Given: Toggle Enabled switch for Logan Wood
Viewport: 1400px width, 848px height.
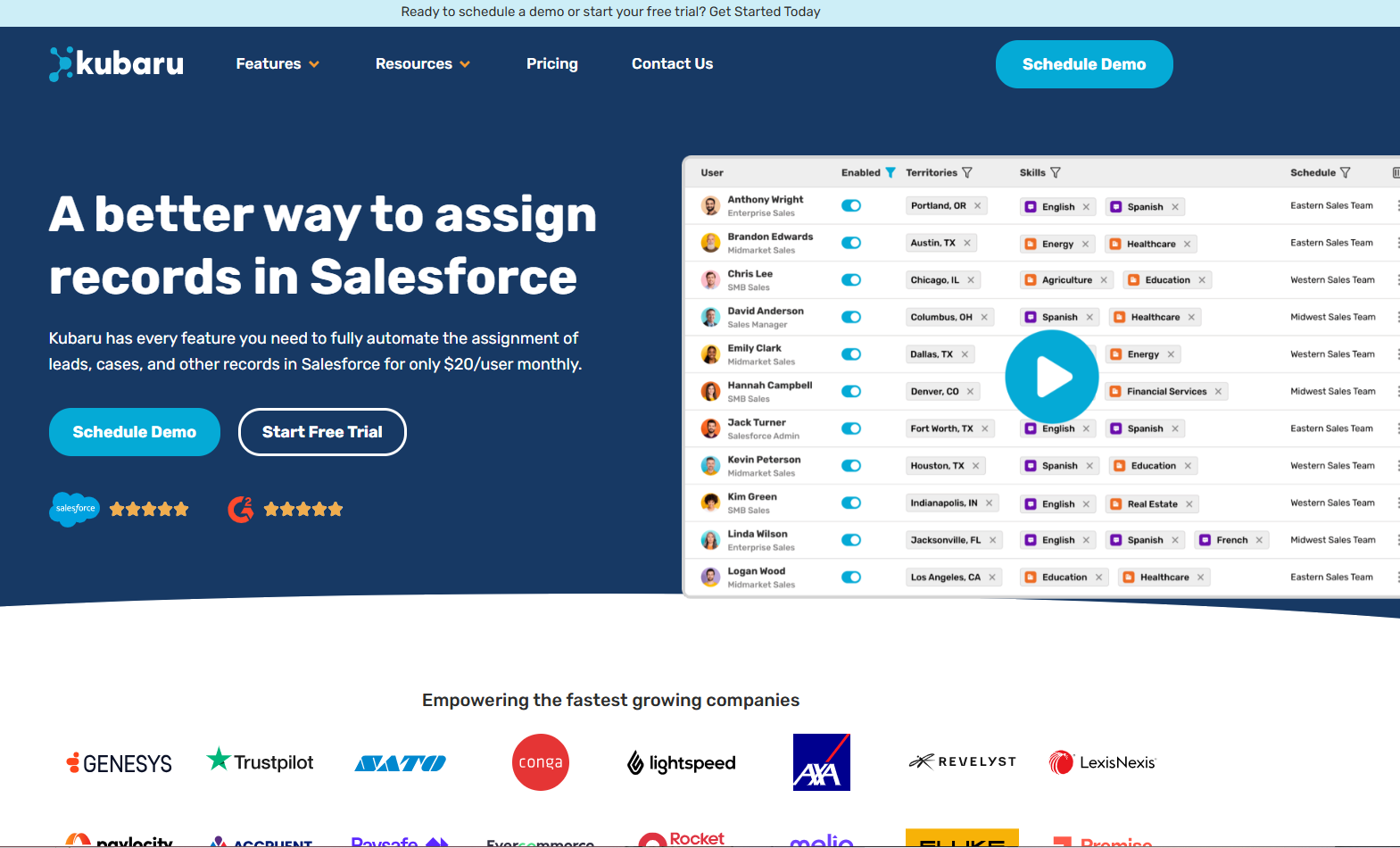Looking at the screenshot, I should point(851,578).
